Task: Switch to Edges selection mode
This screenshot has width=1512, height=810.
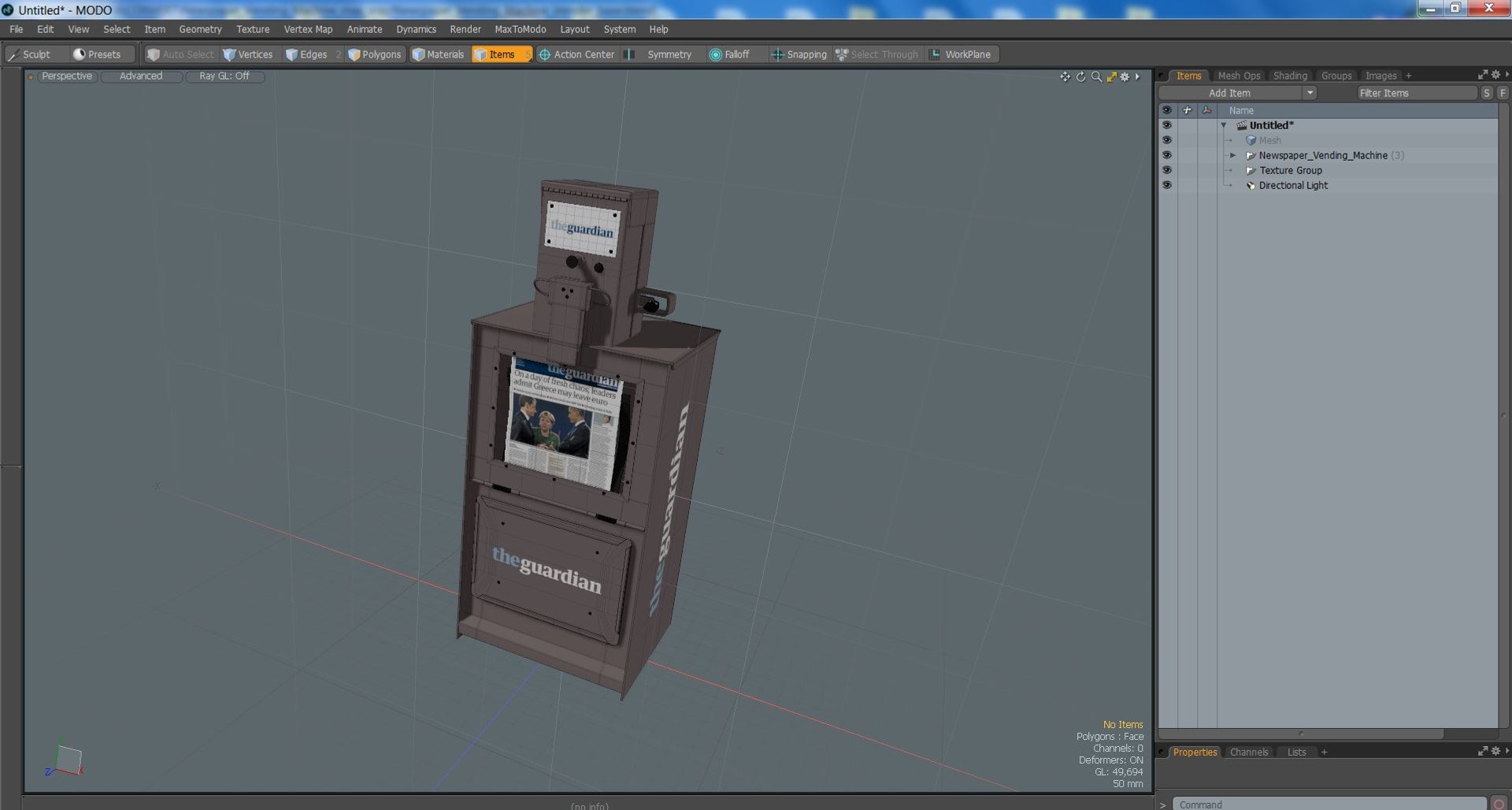Action: (x=306, y=54)
